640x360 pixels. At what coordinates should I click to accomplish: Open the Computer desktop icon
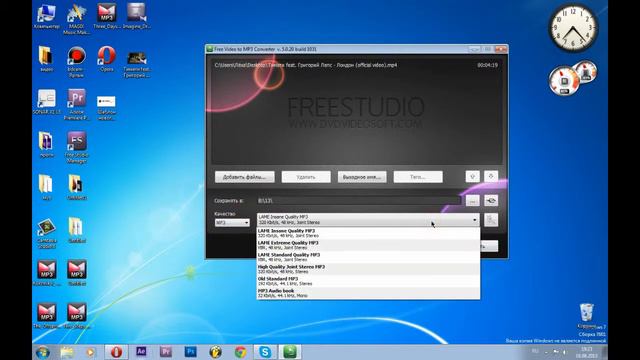point(46,16)
